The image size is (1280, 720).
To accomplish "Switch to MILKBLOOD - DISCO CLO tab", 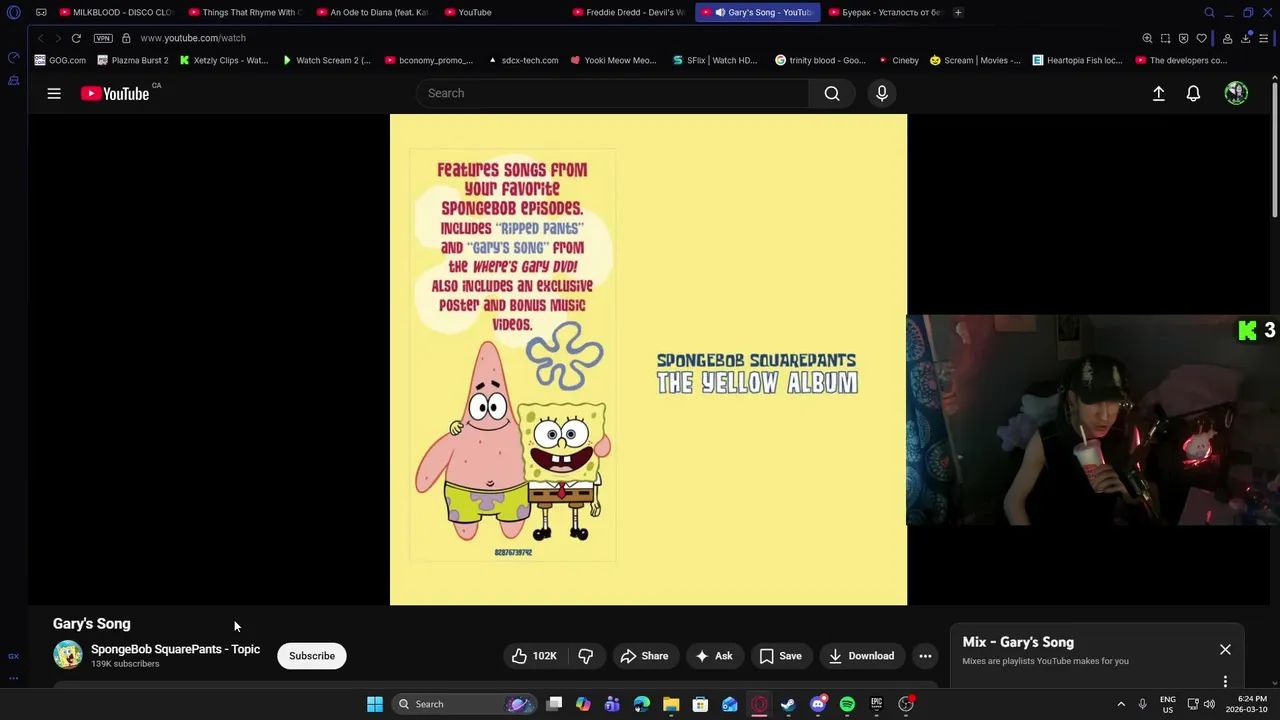I will click(116, 12).
